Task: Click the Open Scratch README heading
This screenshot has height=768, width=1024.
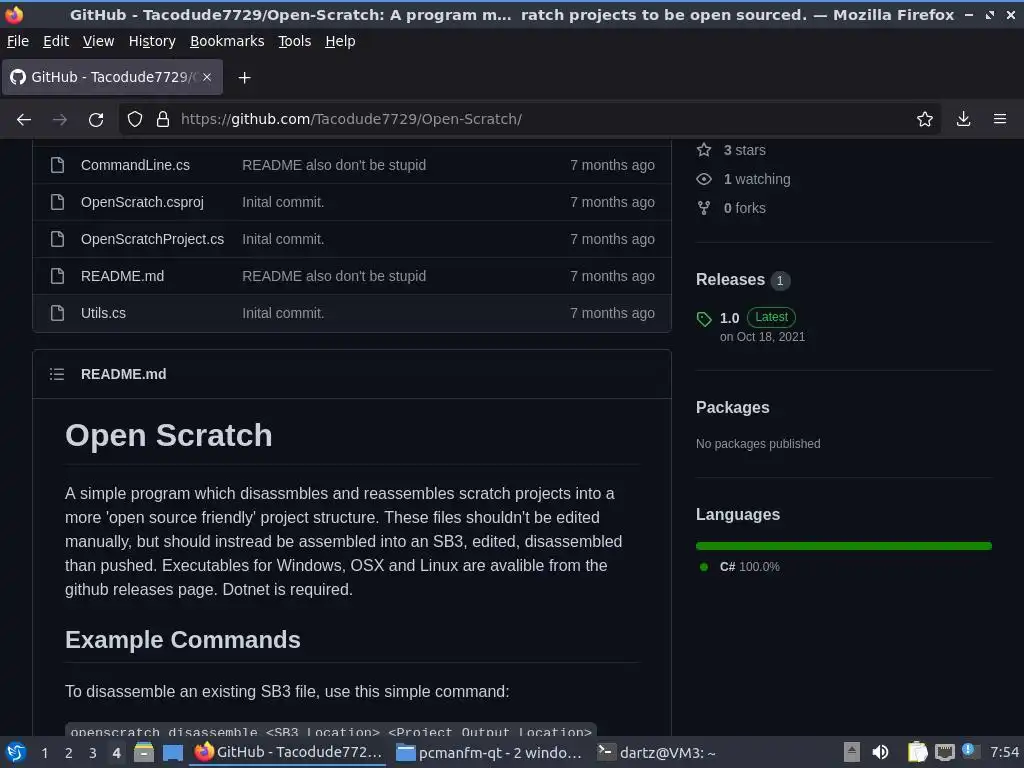Action: 168,436
